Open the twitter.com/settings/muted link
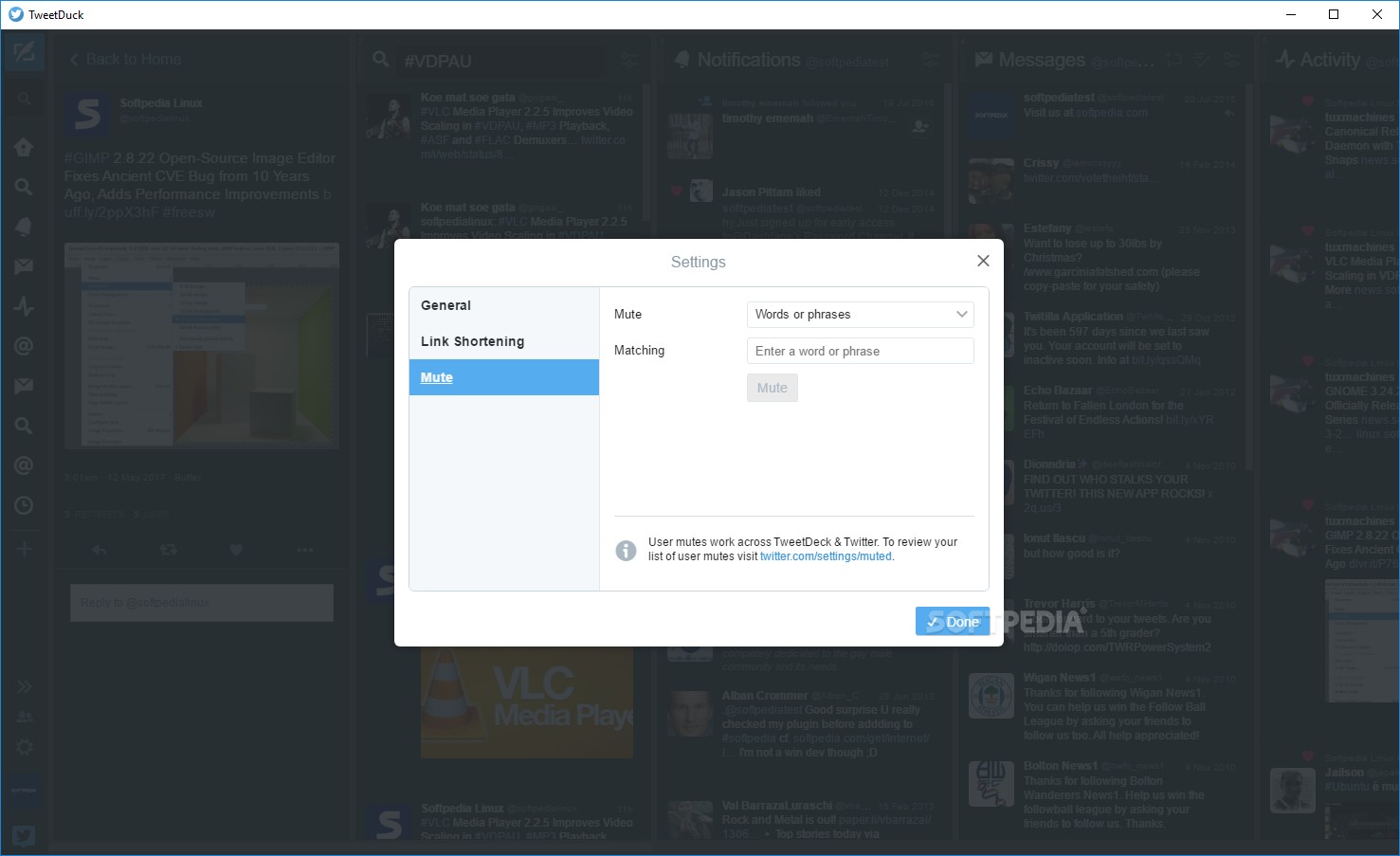Image resolution: width=1400 pixels, height=856 pixels. coord(826,556)
